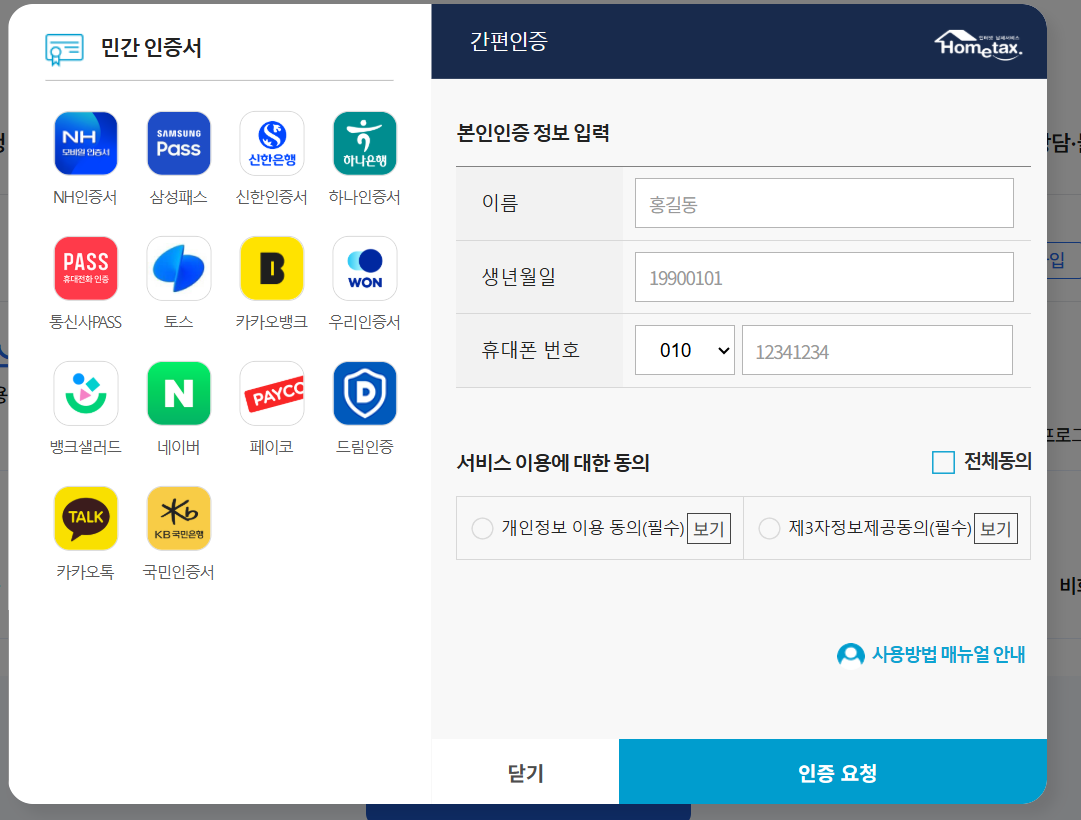Viewport: 1081px width, 820px height.
Task: Click the 닫기 close button
Action: tap(525, 772)
